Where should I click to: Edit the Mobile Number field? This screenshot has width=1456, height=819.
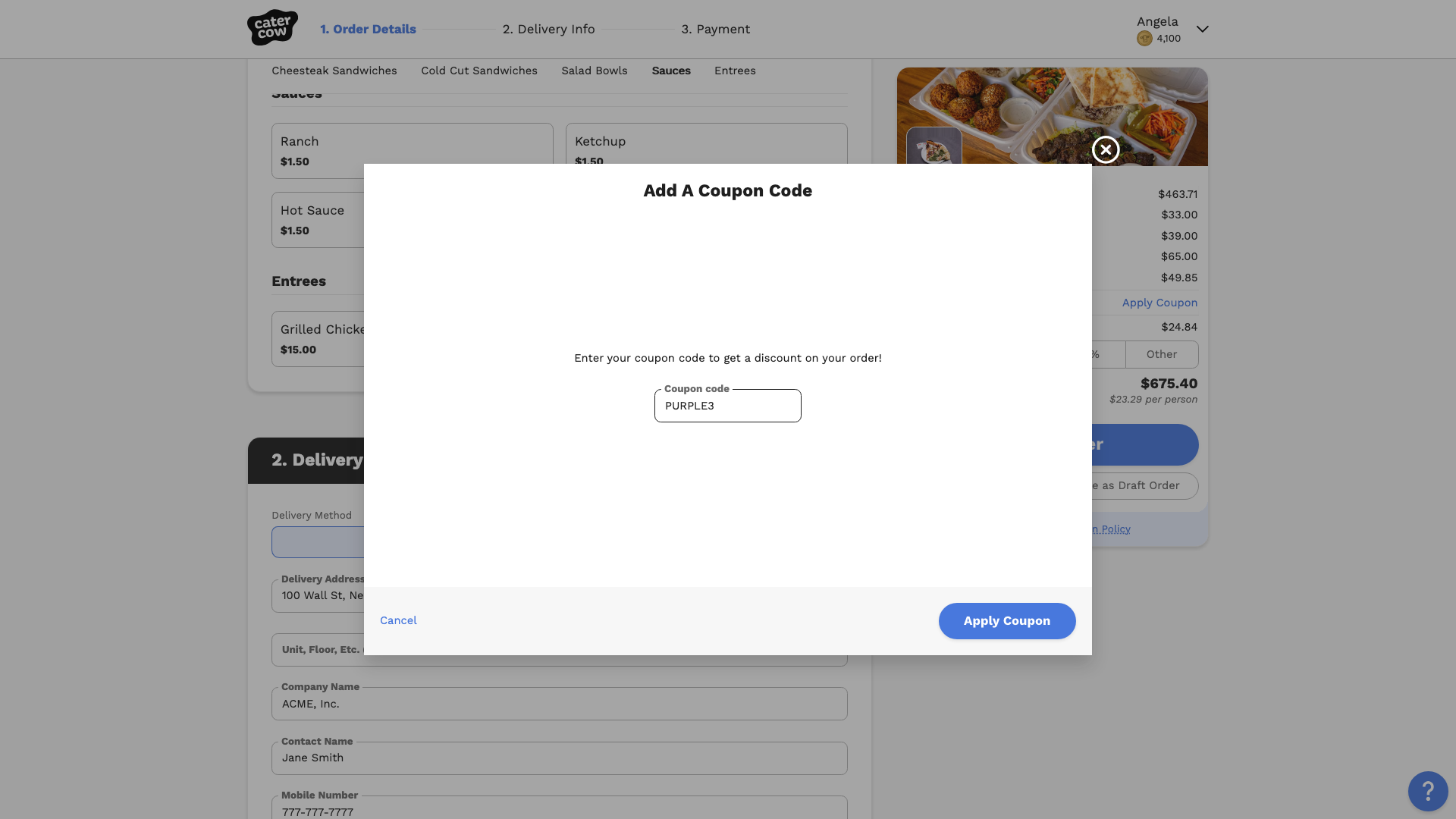click(560, 808)
